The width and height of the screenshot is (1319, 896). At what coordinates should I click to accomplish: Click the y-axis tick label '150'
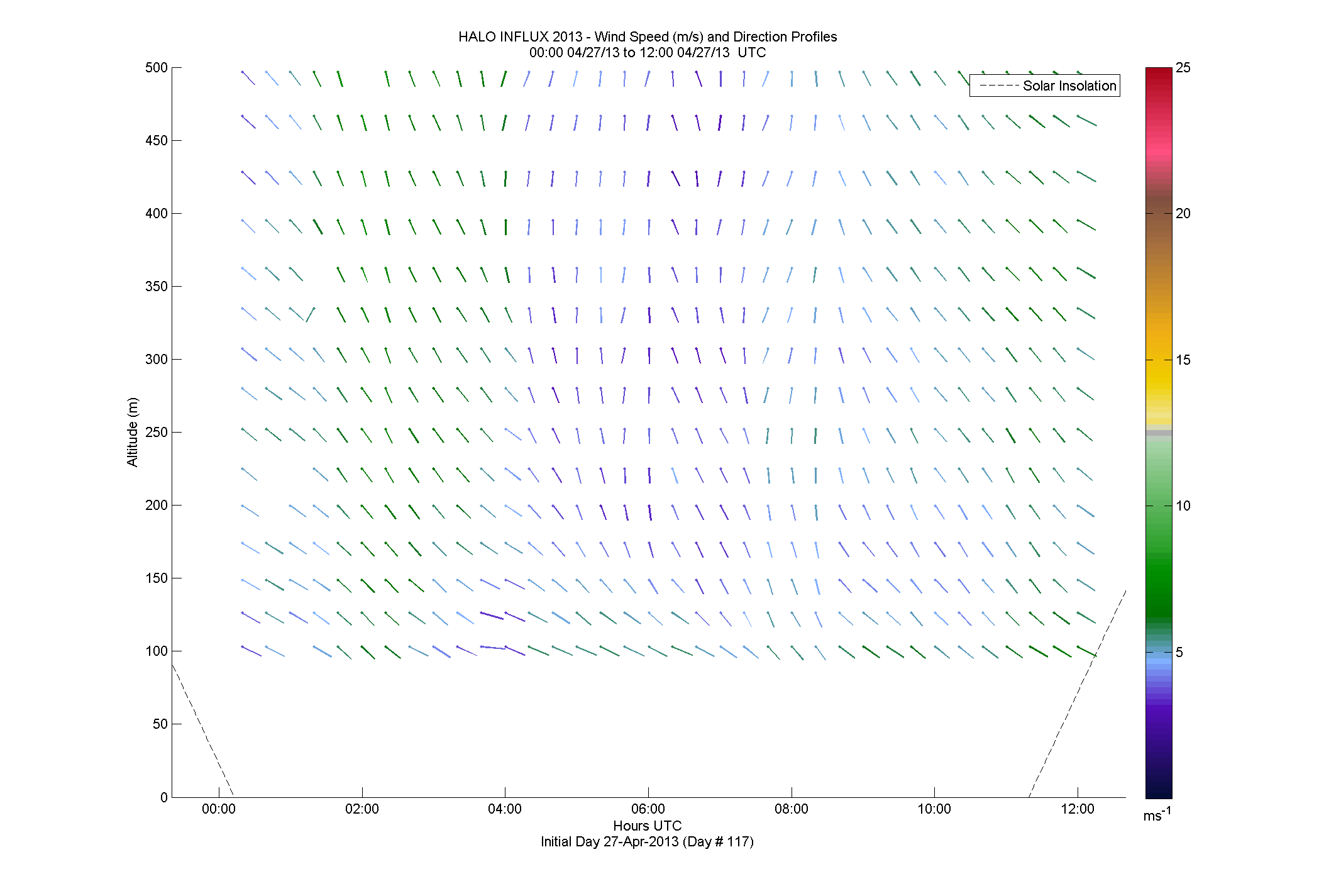coord(157,578)
